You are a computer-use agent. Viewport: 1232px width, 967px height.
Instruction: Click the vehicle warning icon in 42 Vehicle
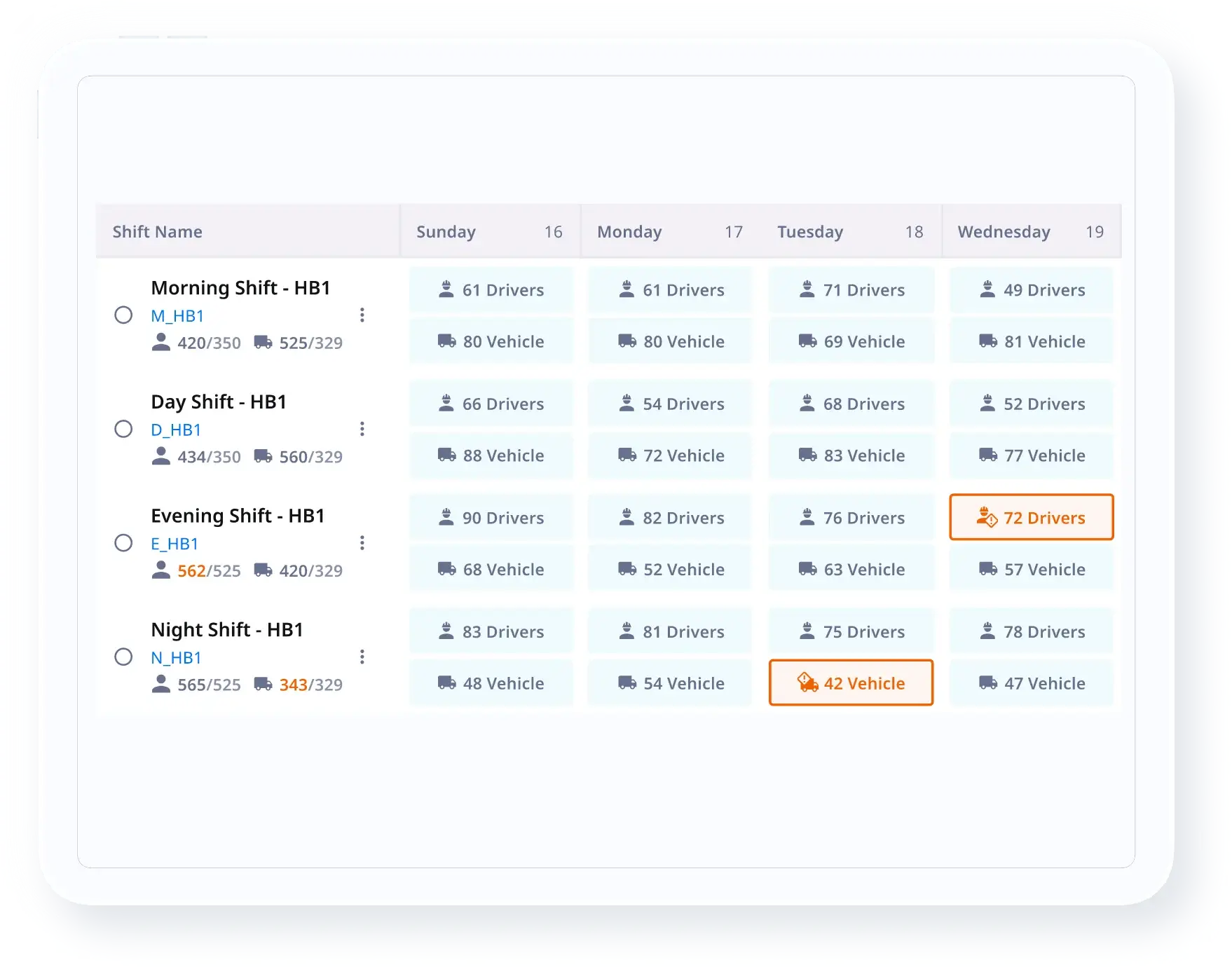[807, 683]
